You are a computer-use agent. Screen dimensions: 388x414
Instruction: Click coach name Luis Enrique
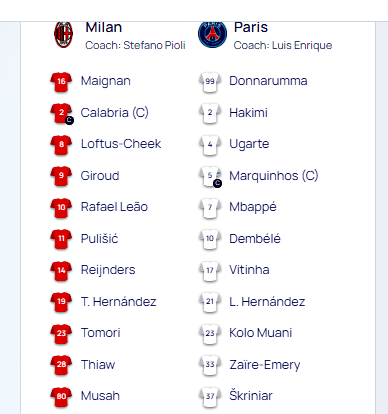point(302,45)
